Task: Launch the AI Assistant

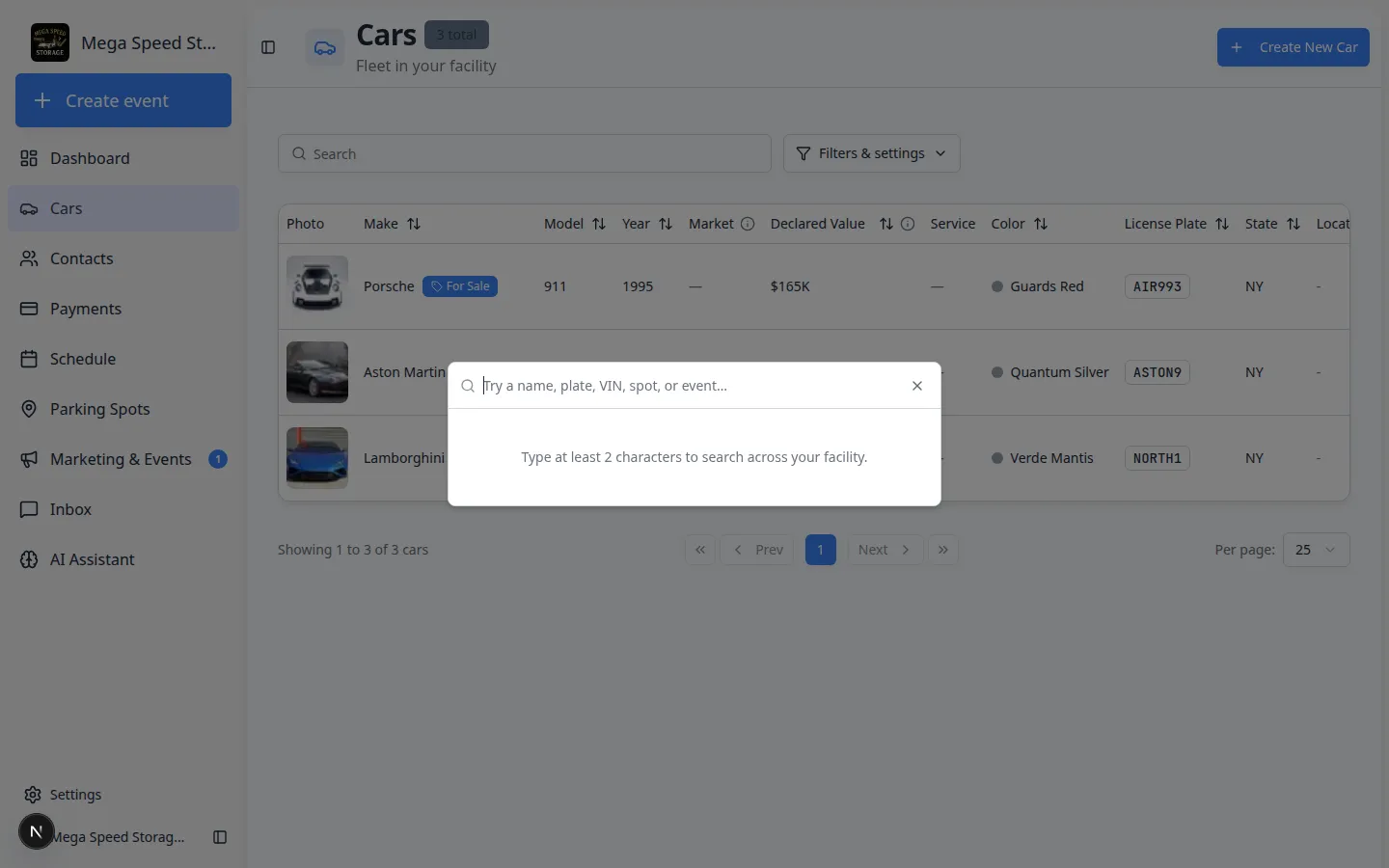Action: tap(123, 559)
